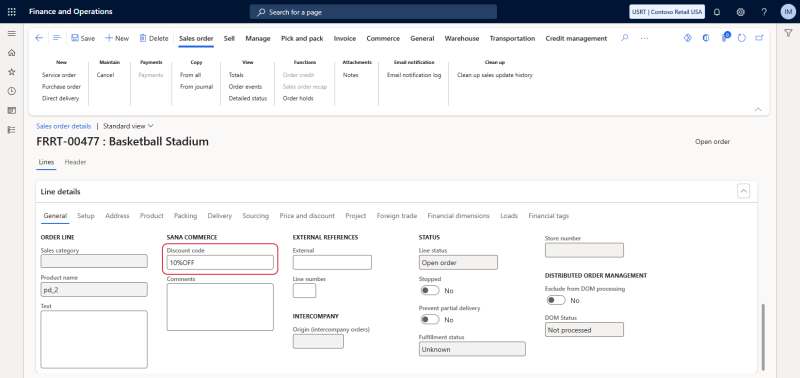This screenshot has height=378, width=800.
Task: Click the Order holds button
Action: pos(298,98)
